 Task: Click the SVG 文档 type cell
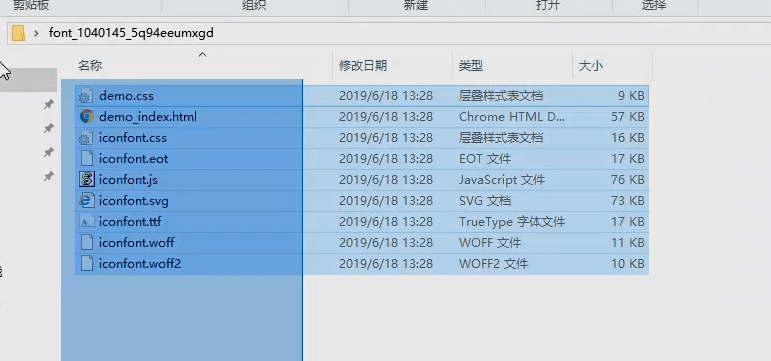(x=485, y=201)
